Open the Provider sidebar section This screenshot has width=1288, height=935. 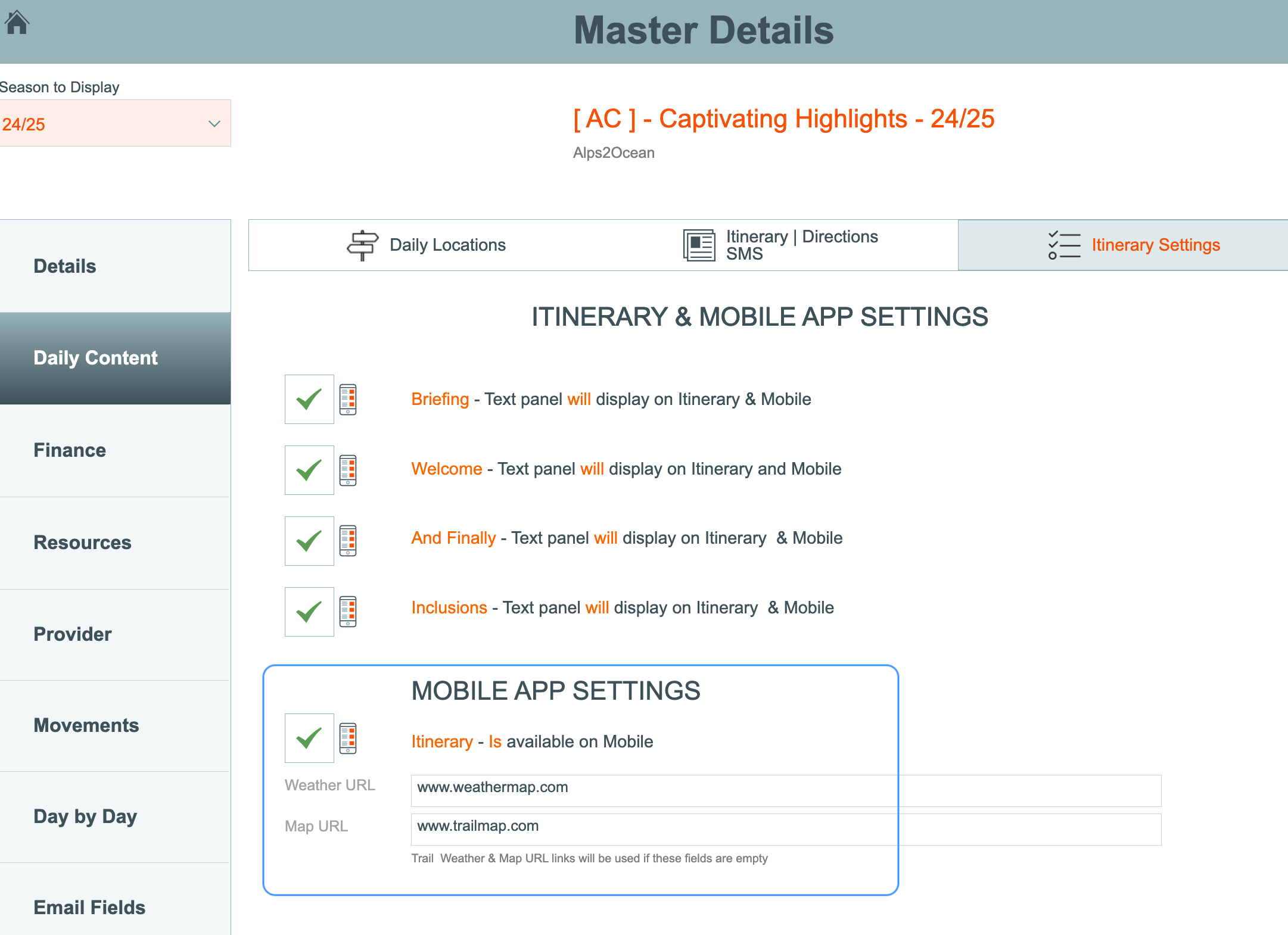pyautogui.click(x=115, y=634)
